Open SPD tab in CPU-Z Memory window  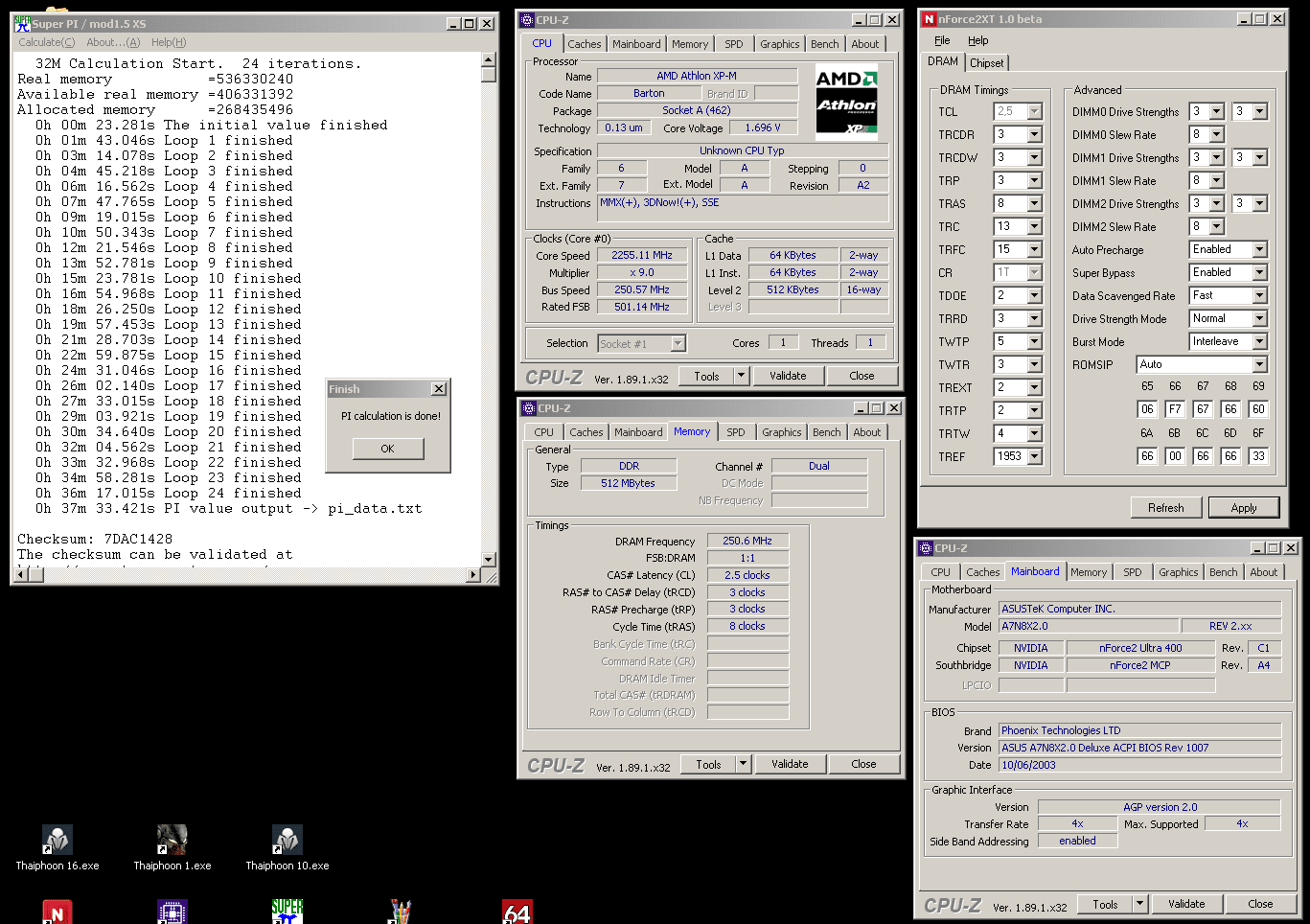[735, 432]
